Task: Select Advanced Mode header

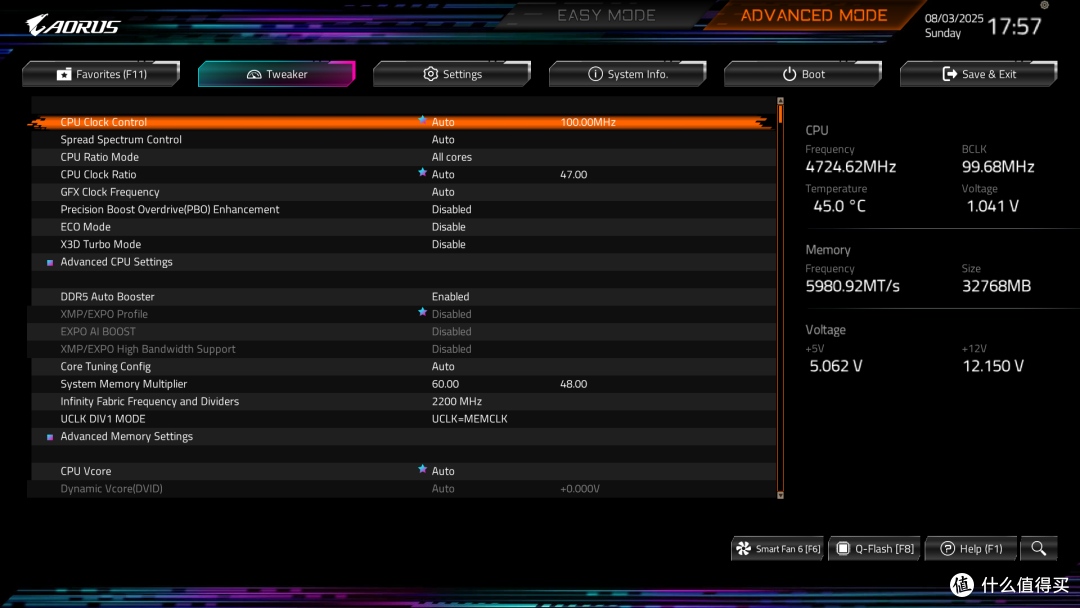Action: pos(814,15)
